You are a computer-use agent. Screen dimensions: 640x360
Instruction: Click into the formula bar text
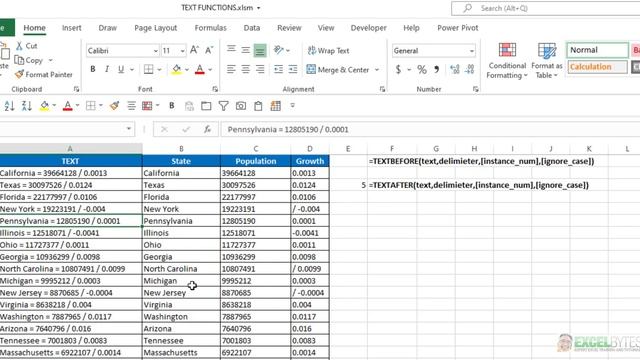pos(288,129)
